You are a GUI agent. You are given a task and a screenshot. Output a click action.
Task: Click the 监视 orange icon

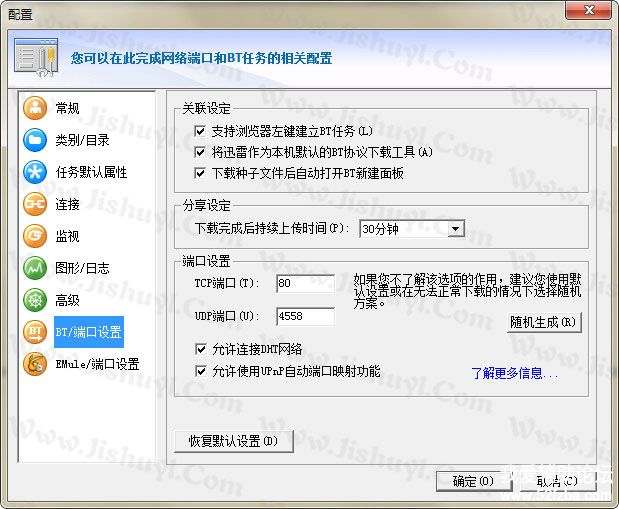point(35,236)
